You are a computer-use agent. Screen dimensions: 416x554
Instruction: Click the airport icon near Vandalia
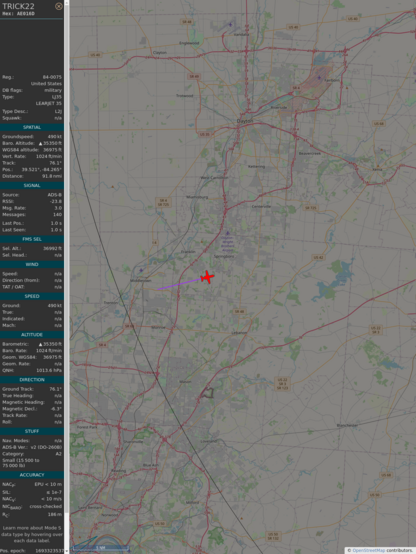230,25
